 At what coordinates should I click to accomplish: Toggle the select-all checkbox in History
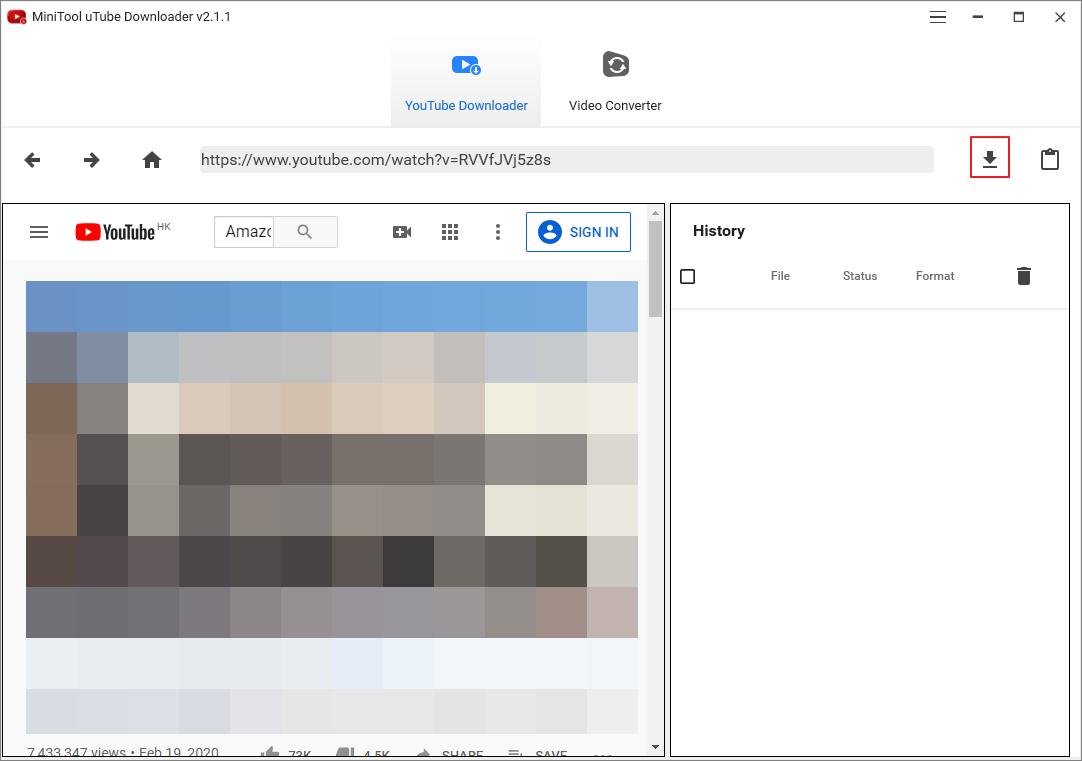(687, 277)
